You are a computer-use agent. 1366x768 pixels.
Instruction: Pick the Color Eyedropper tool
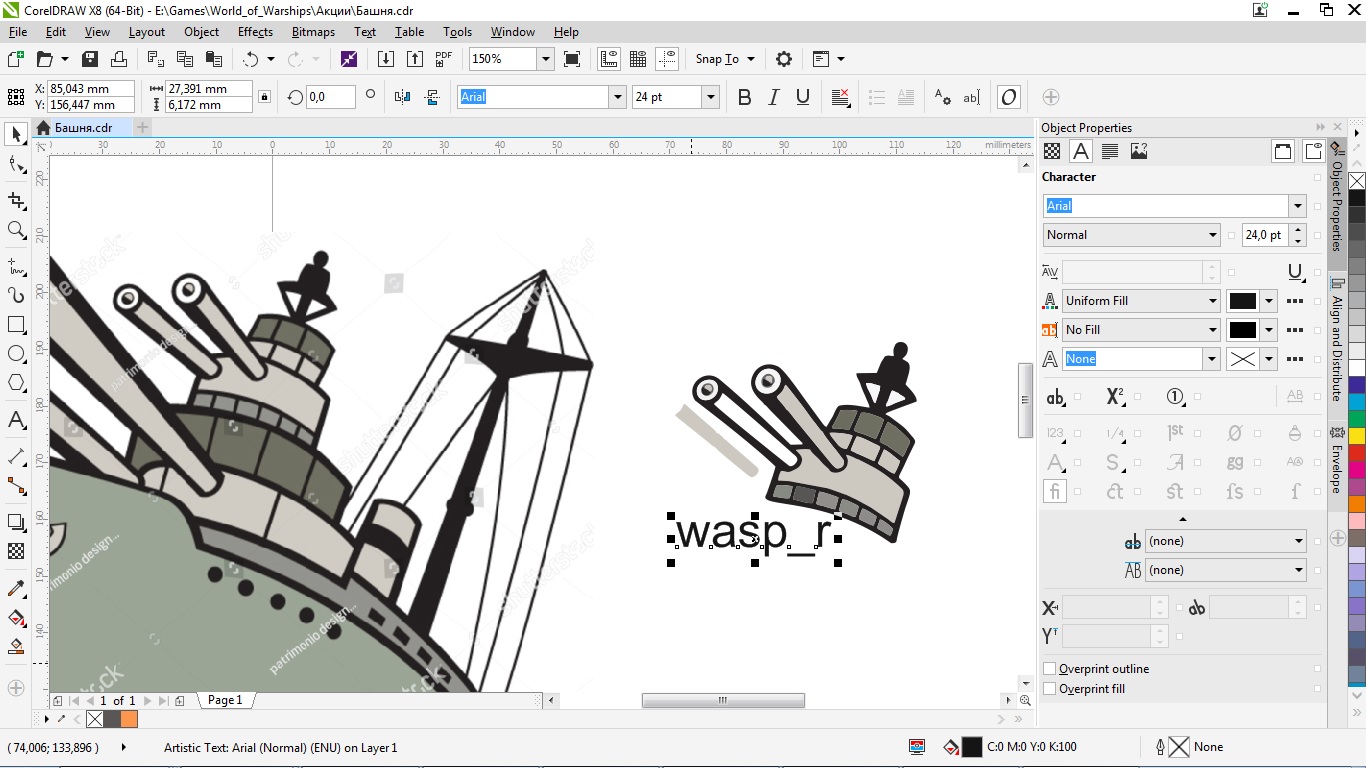[x=16, y=588]
